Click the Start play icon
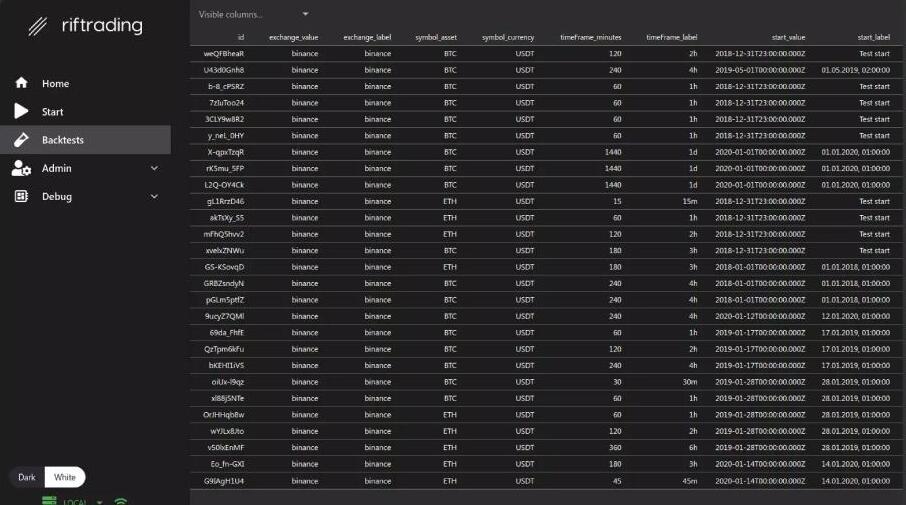 [21, 111]
